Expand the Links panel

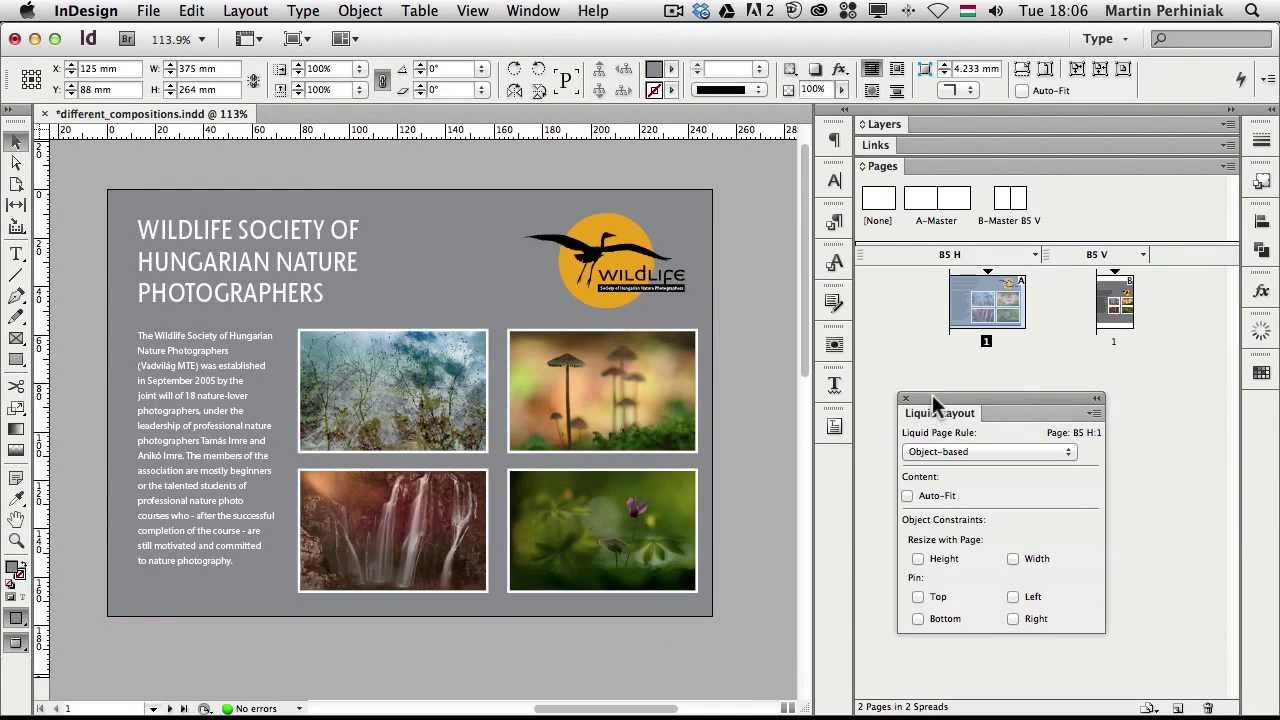pyautogui.click(x=875, y=145)
